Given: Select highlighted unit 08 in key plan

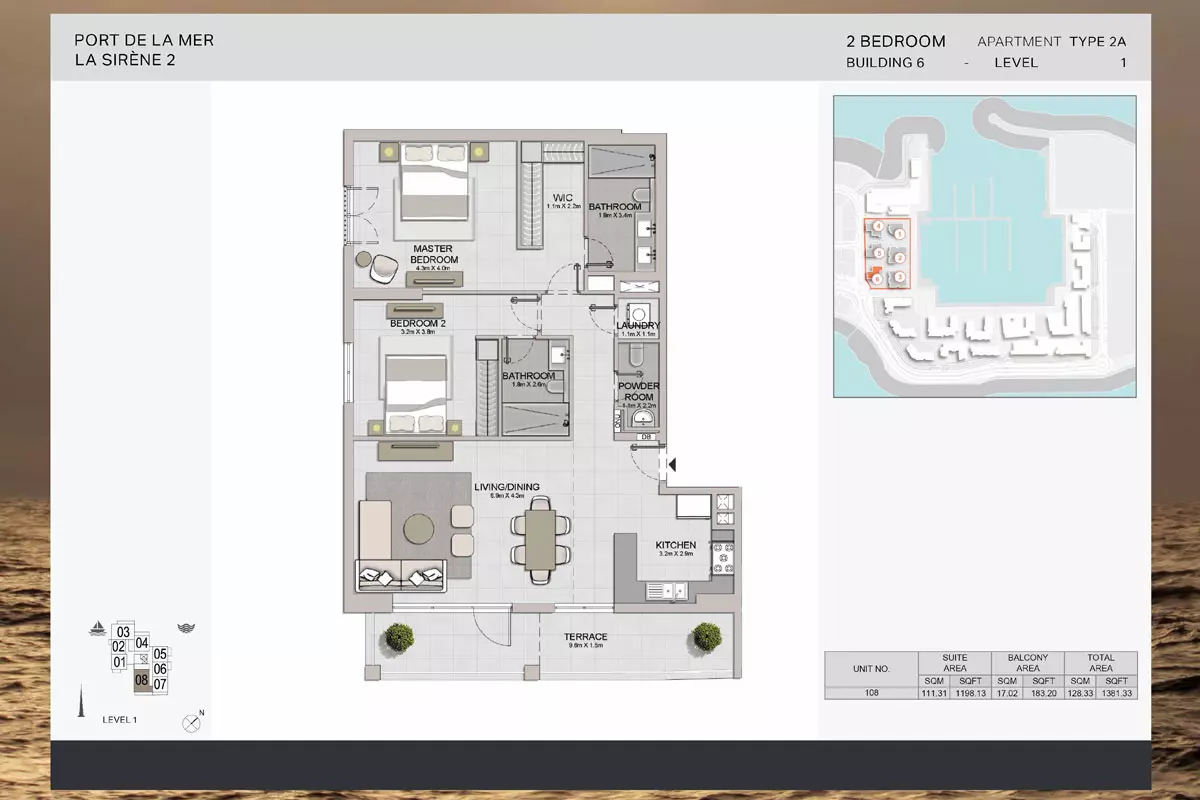Looking at the screenshot, I should tap(141, 681).
